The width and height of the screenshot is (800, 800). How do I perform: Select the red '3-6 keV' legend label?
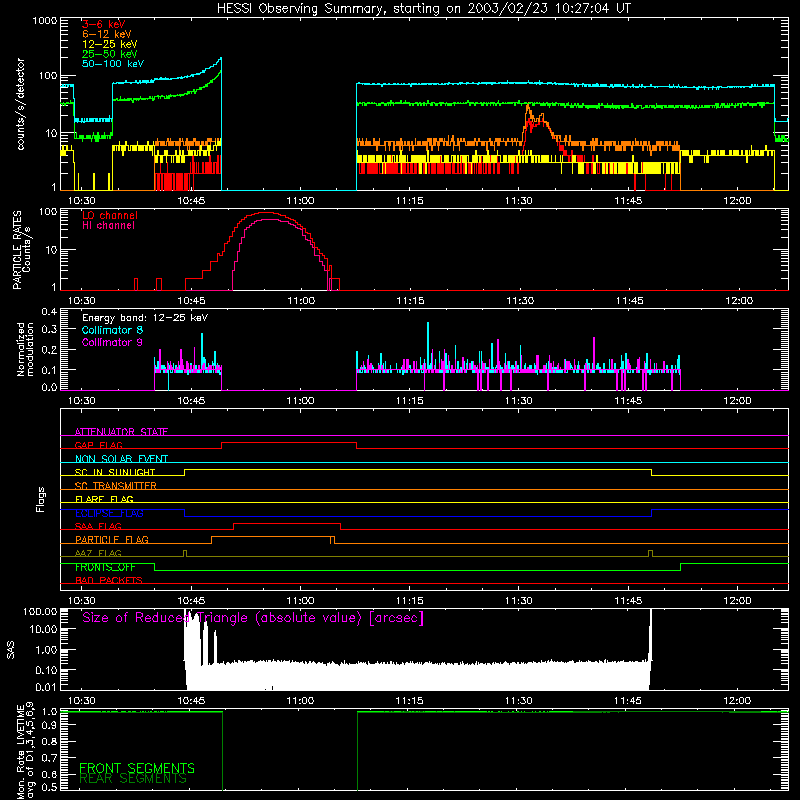[104, 24]
